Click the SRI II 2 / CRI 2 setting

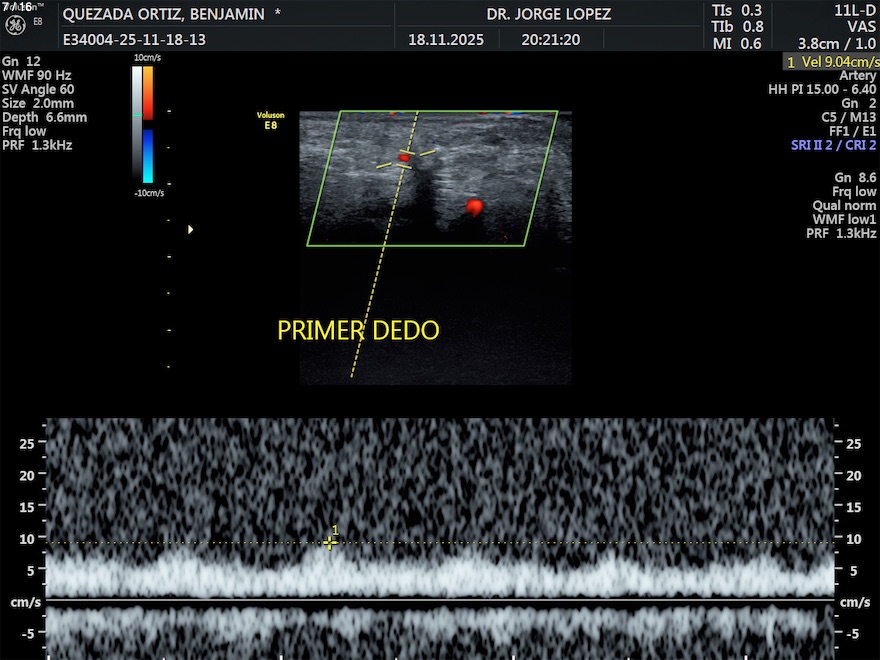[833, 145]
